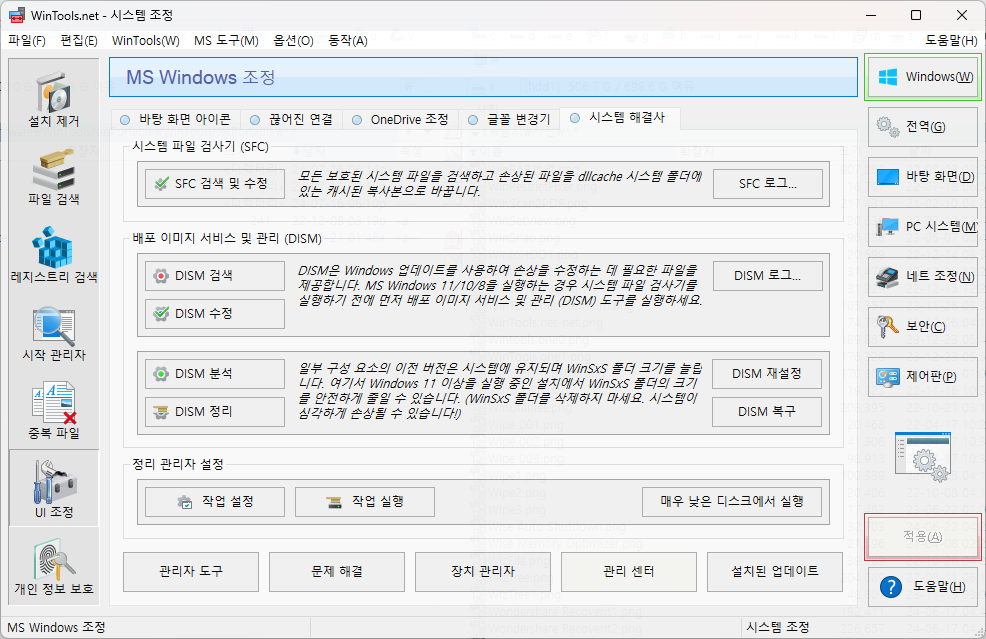
Task: Run DISM 분석 analysis
Action: coord(214,374)
